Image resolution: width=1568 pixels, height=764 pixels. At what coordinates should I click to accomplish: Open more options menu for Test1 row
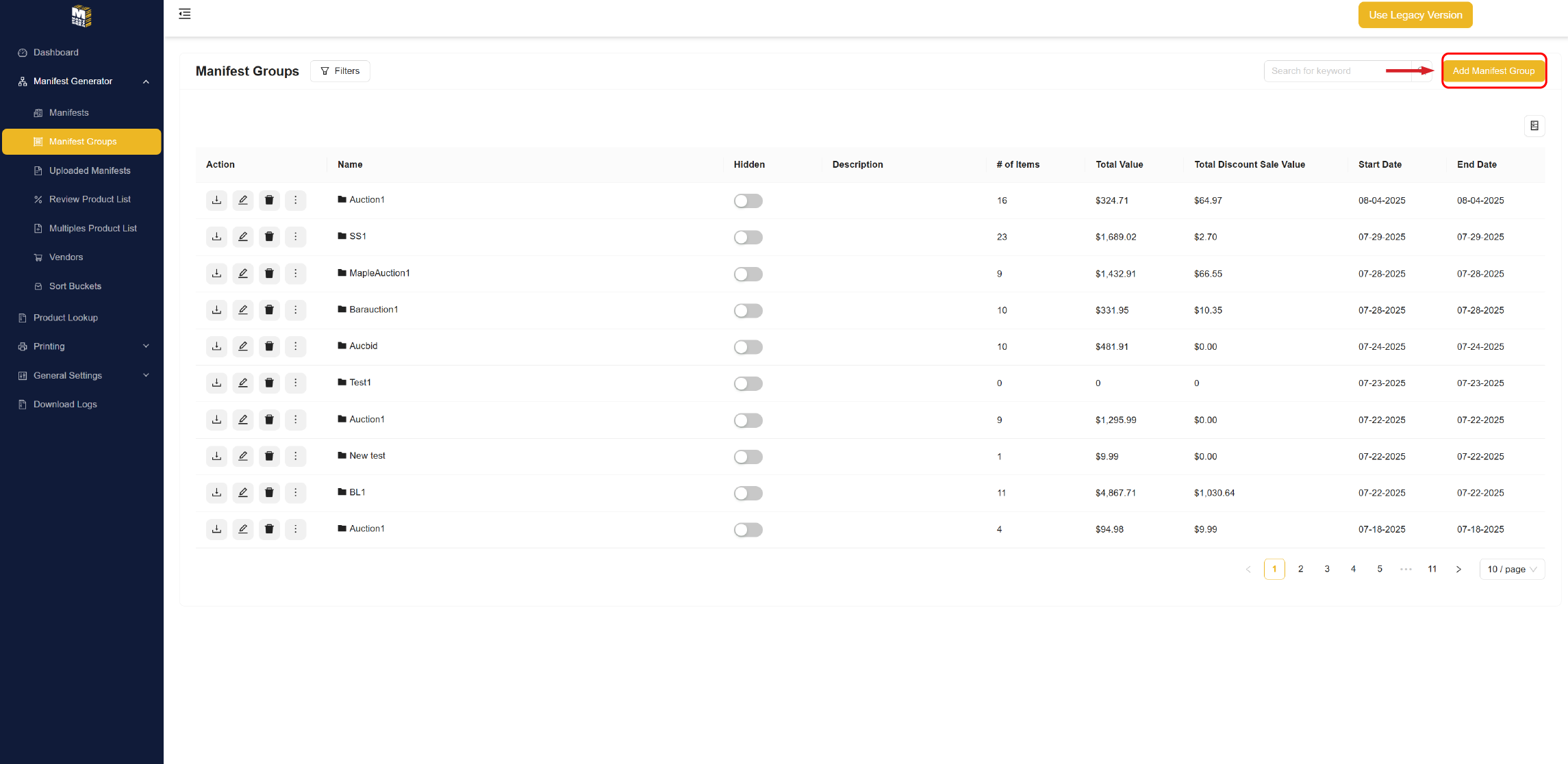tap(295, 383)
